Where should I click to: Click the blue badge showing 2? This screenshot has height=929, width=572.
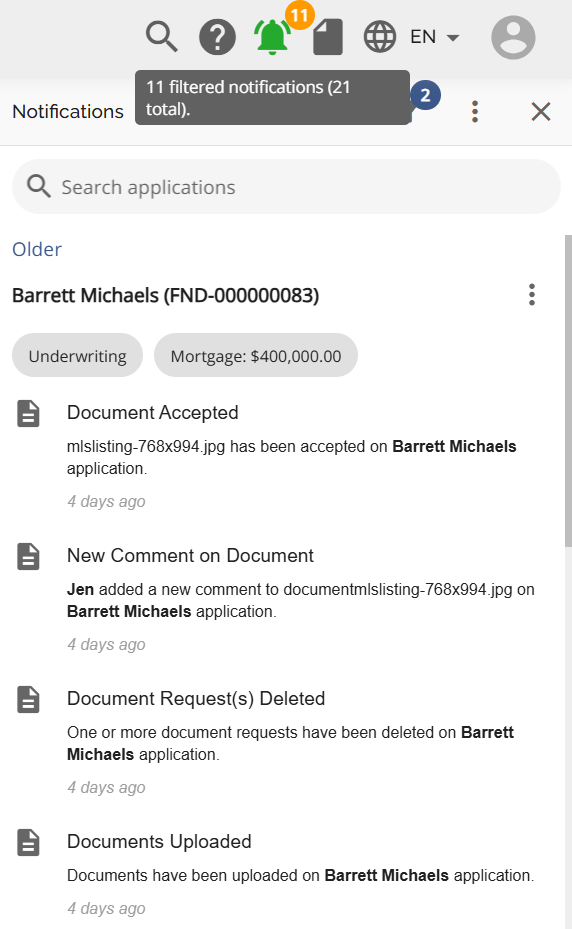pyautogui.click(x=425, y=95)
